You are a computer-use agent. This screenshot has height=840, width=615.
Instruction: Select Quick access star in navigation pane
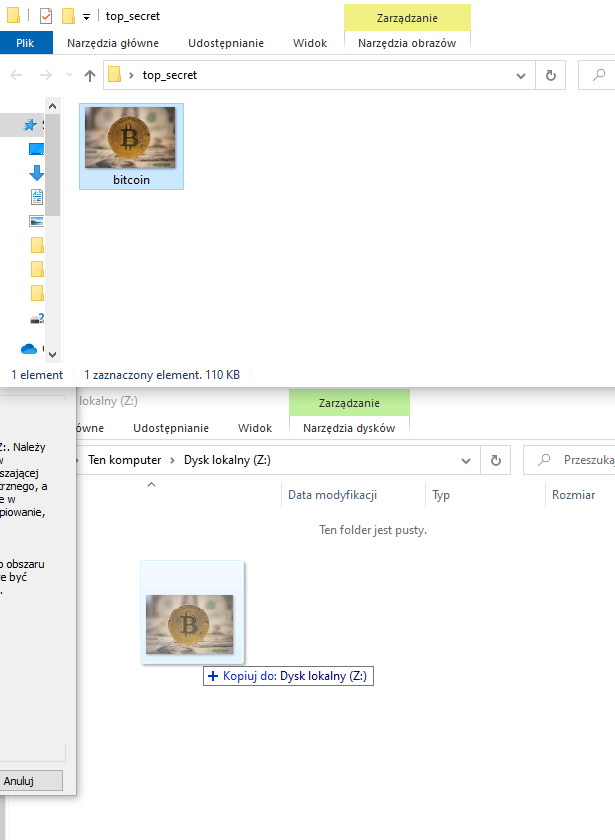(x=30, y=125)
